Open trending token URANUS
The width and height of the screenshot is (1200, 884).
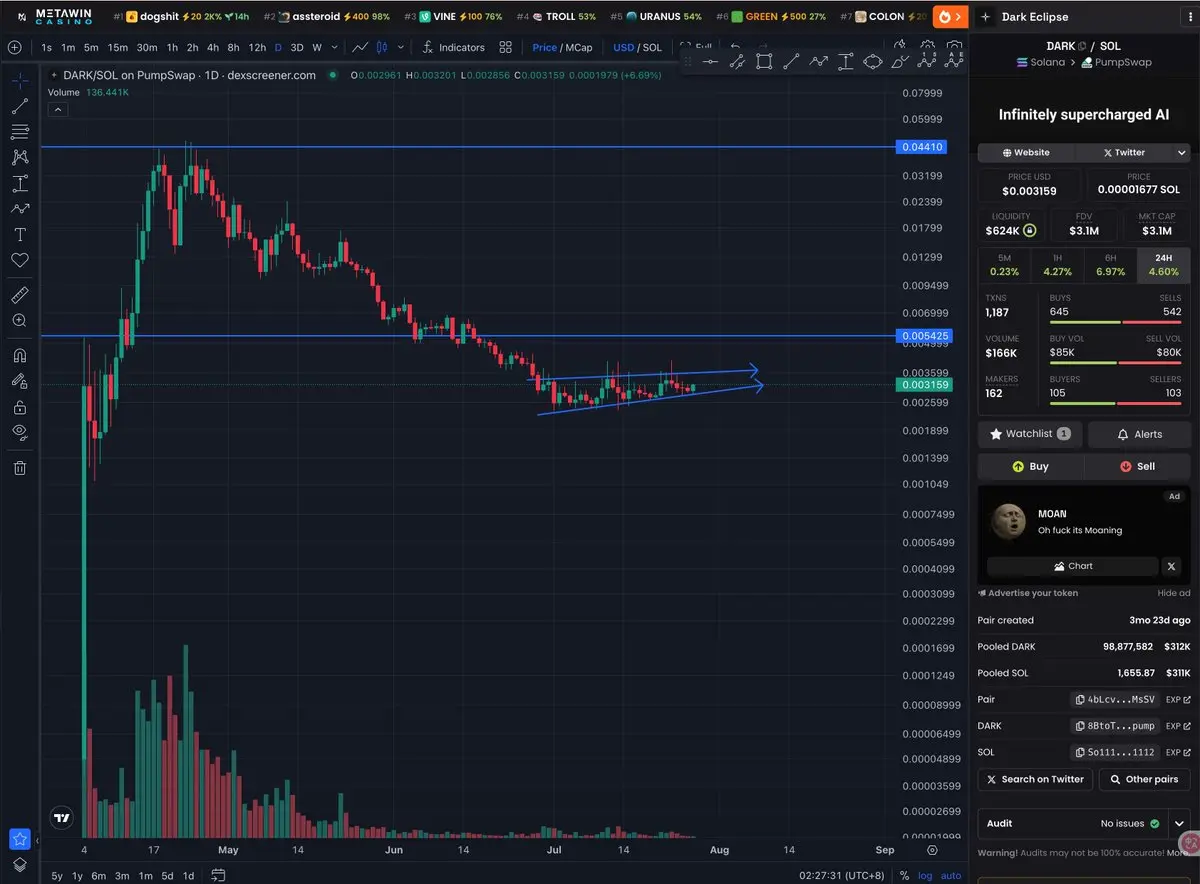point(655,16)
